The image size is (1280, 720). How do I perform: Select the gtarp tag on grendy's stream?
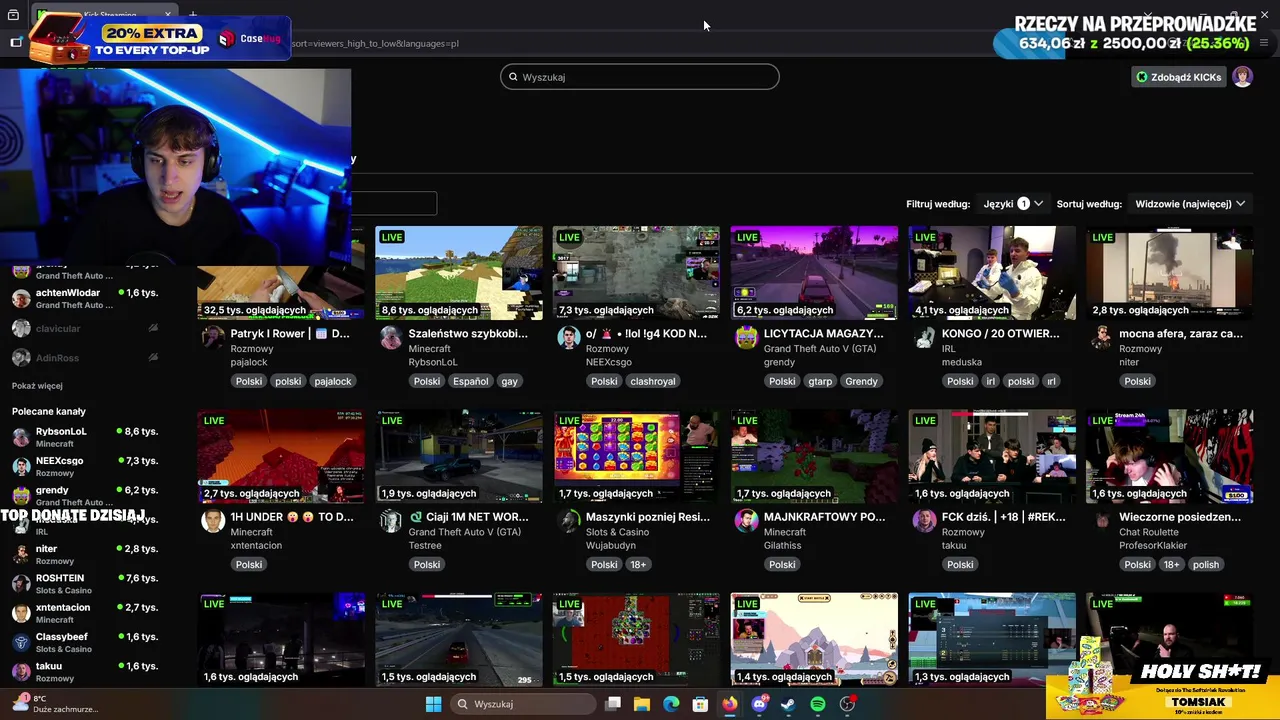[820, 381]
